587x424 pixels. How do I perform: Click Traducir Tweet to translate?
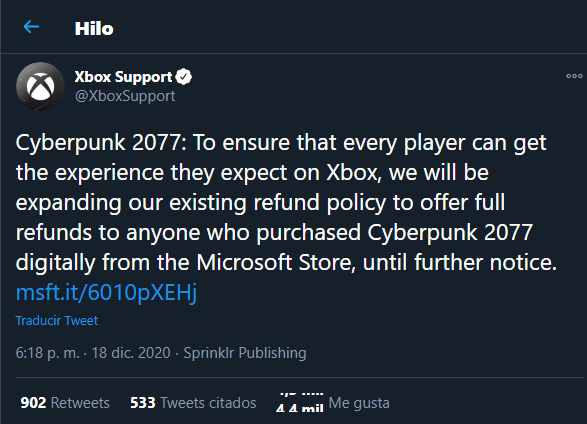(x=57, y=321)
